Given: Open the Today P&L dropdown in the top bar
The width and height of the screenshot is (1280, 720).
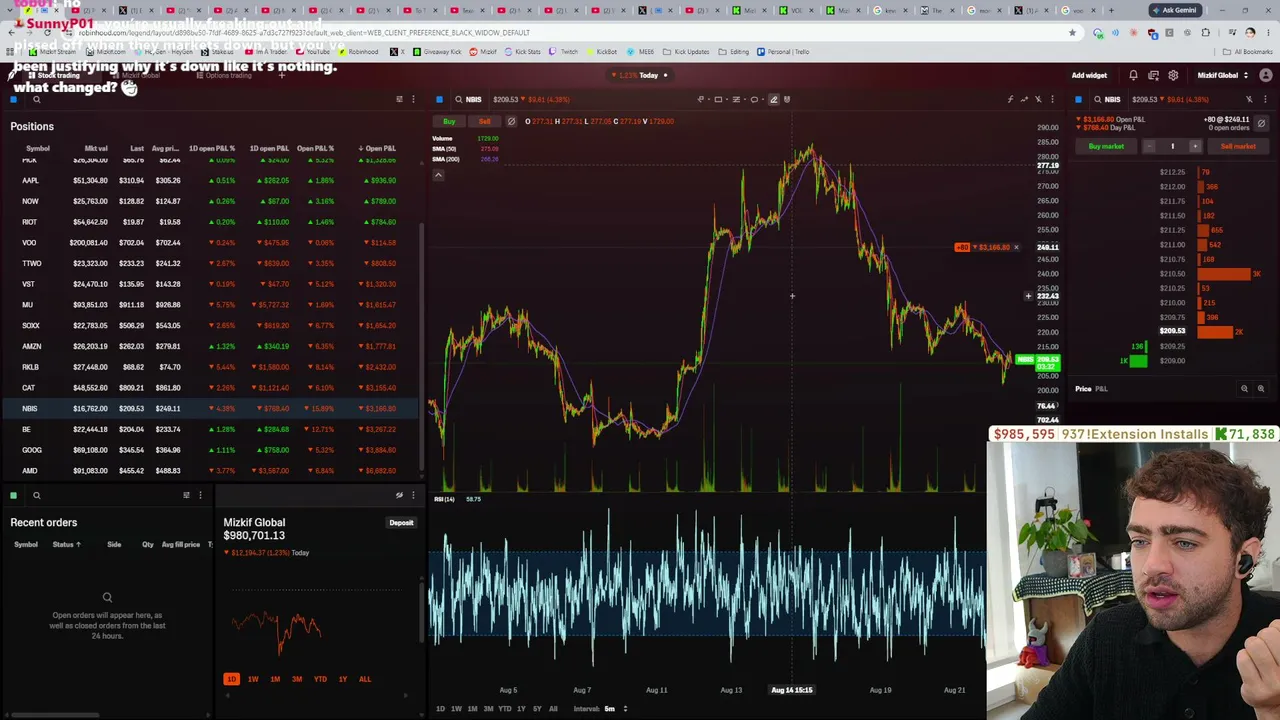Looking at the screenshot, I should [641, 75].
